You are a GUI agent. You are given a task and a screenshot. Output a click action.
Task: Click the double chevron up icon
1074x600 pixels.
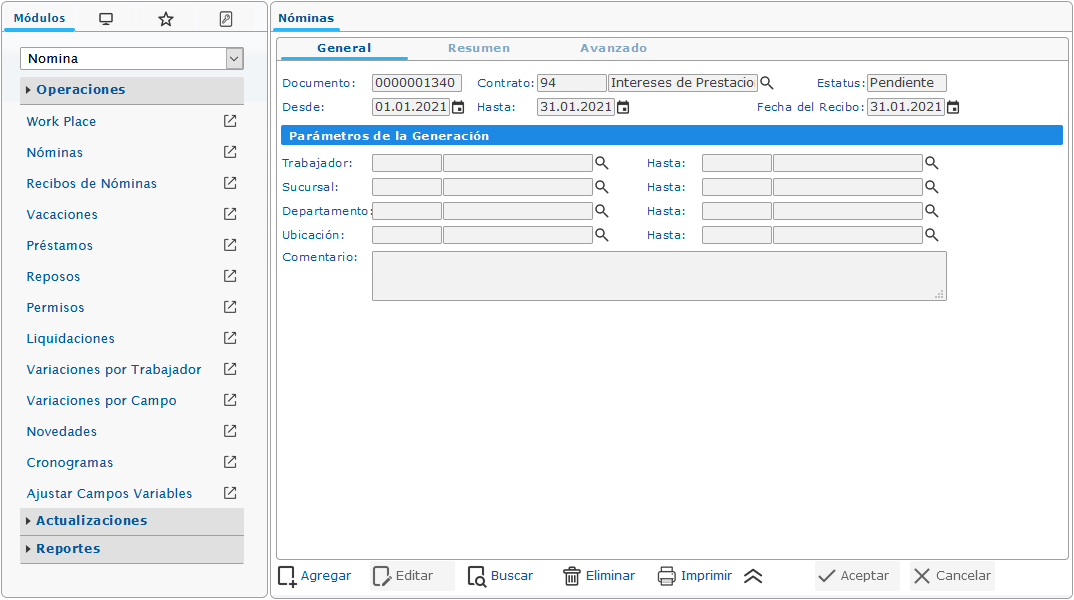click(754, 576)
